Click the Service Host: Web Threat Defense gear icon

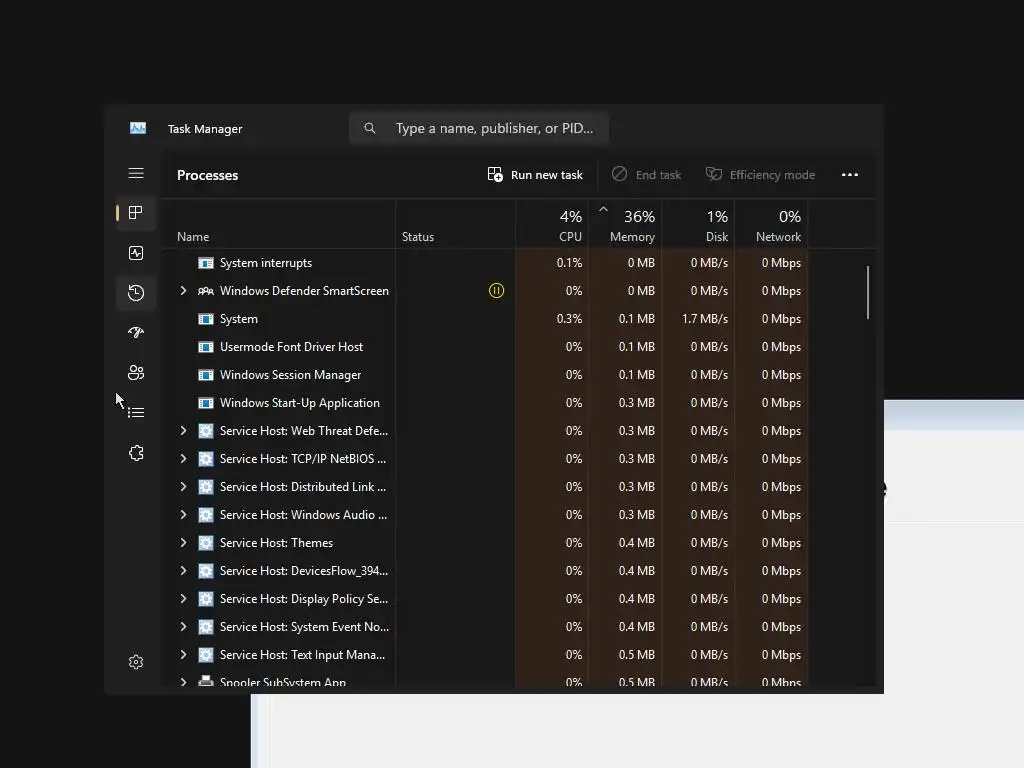(206, 431)
